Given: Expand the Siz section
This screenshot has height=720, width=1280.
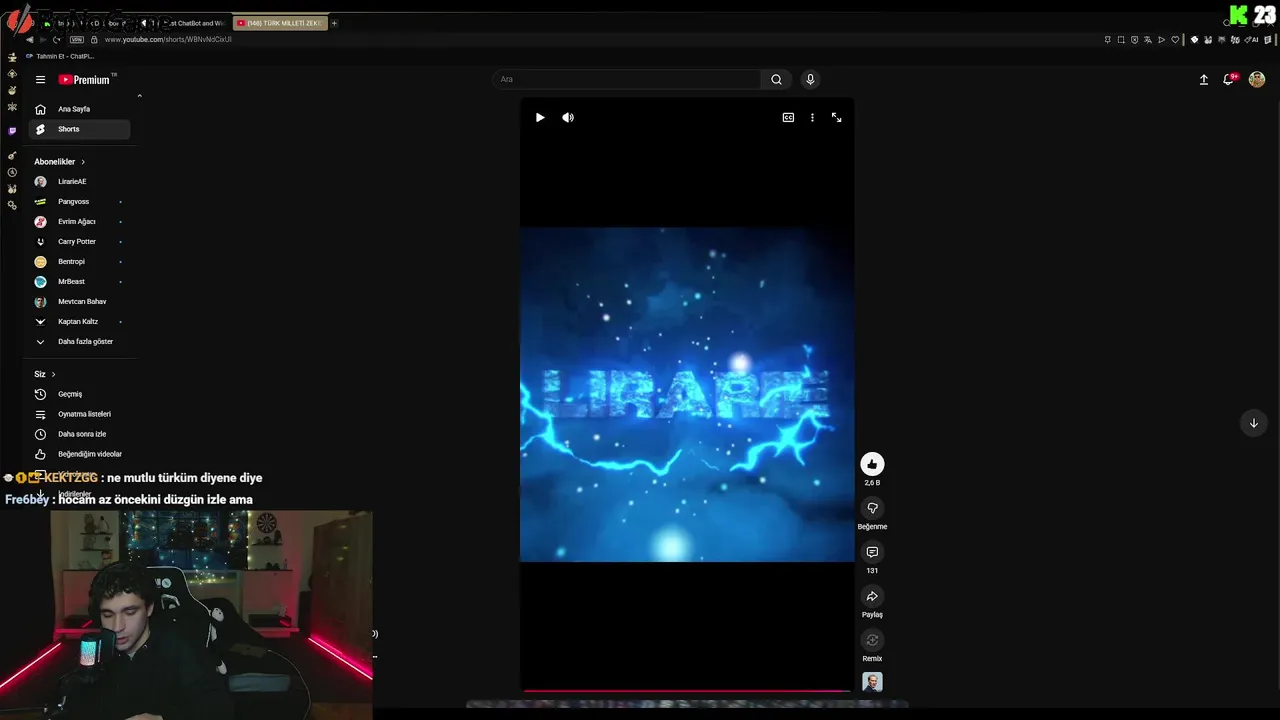Looking at the screenshot, I should point(45,374).
